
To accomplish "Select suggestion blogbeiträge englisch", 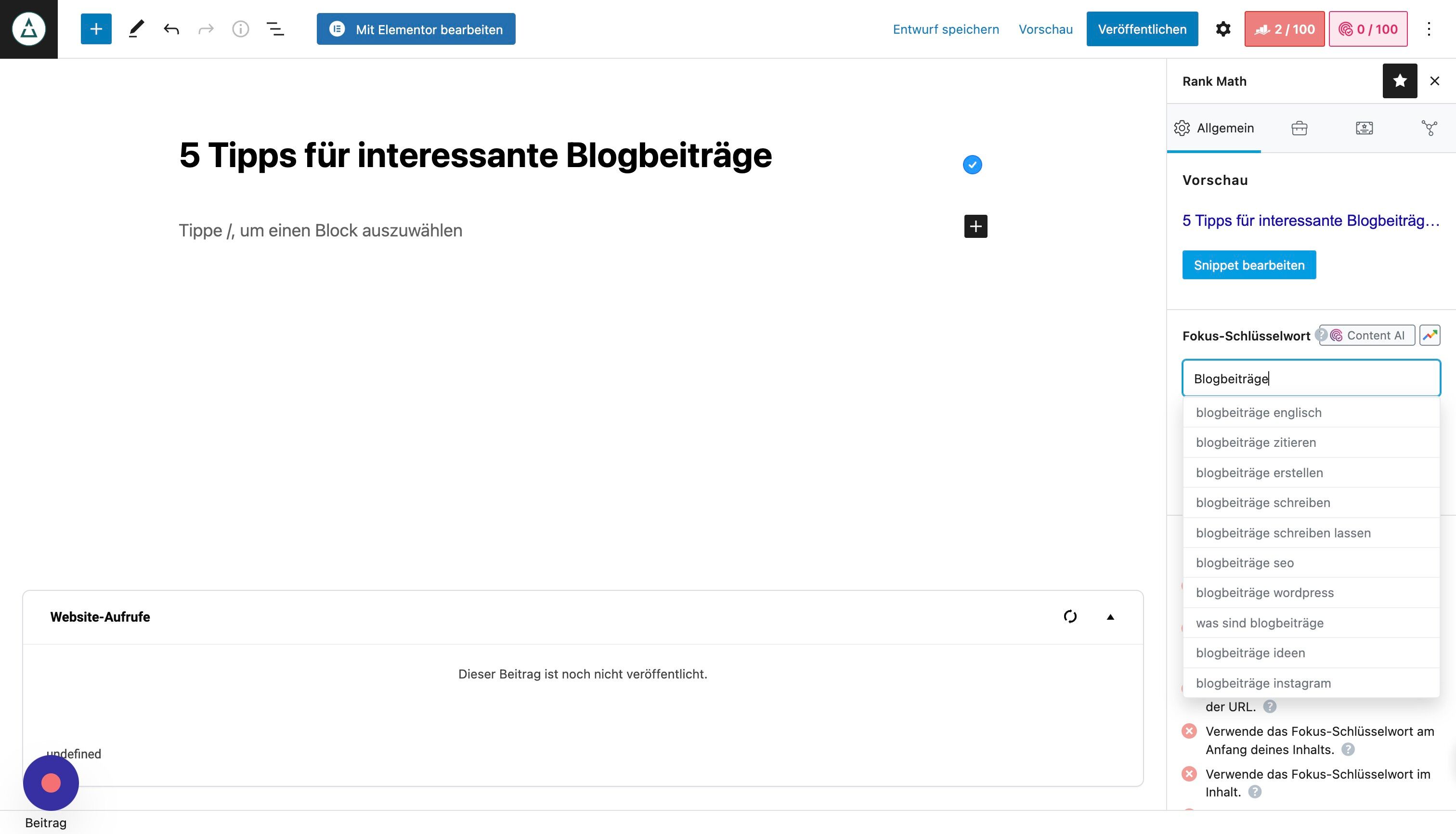I will (1311, 412).
